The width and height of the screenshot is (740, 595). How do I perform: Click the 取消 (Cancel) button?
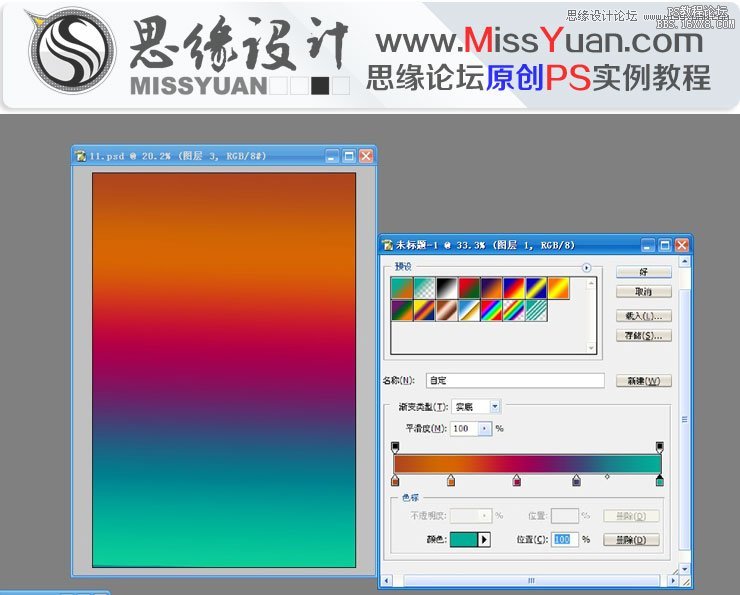point(644,292)
